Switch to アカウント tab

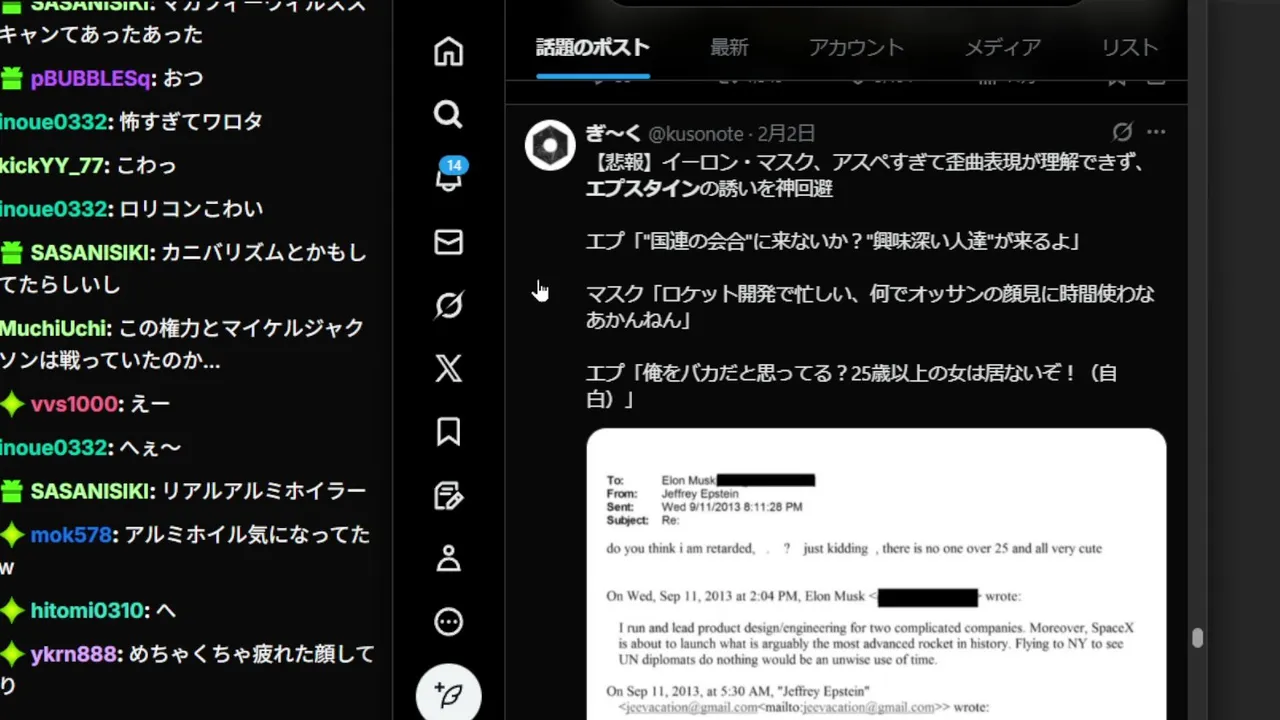pos(856,47)
